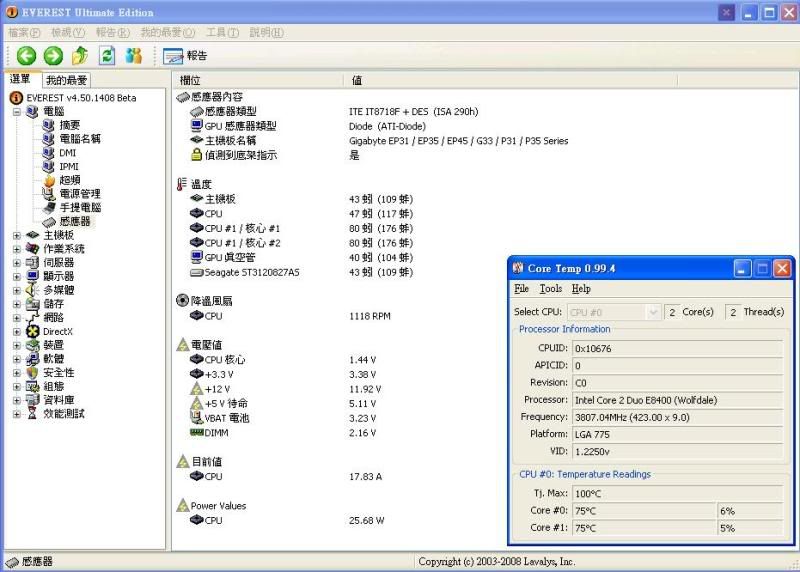The width and height of the screenshot is (800, 572).
Task: Open the 報告 report toolbar button
Action: [x=185, y=56]
